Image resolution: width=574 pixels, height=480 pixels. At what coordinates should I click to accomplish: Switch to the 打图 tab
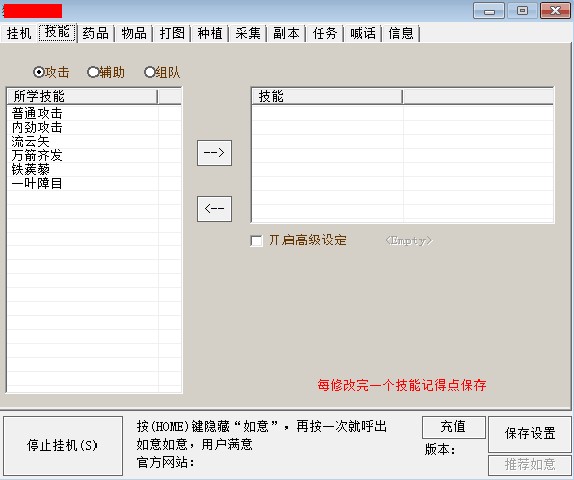pyautogui.click(x=172, y=33)
